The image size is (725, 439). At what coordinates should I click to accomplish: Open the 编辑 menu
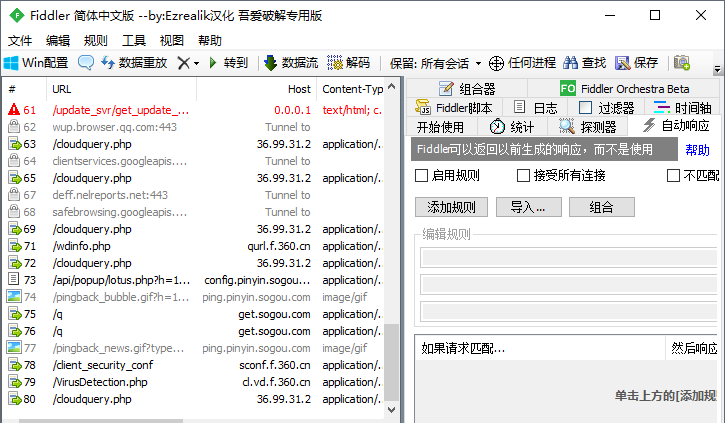click(58, 41)
